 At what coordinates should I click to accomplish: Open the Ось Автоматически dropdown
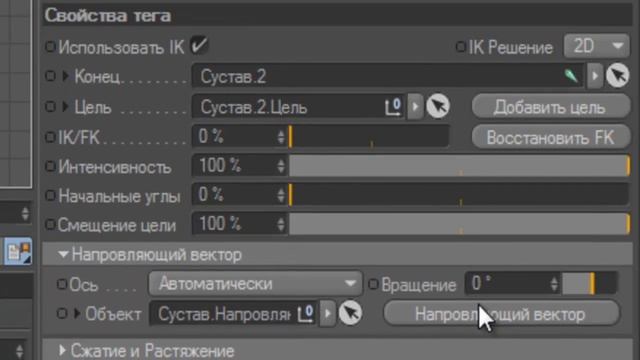pos(255,284)
